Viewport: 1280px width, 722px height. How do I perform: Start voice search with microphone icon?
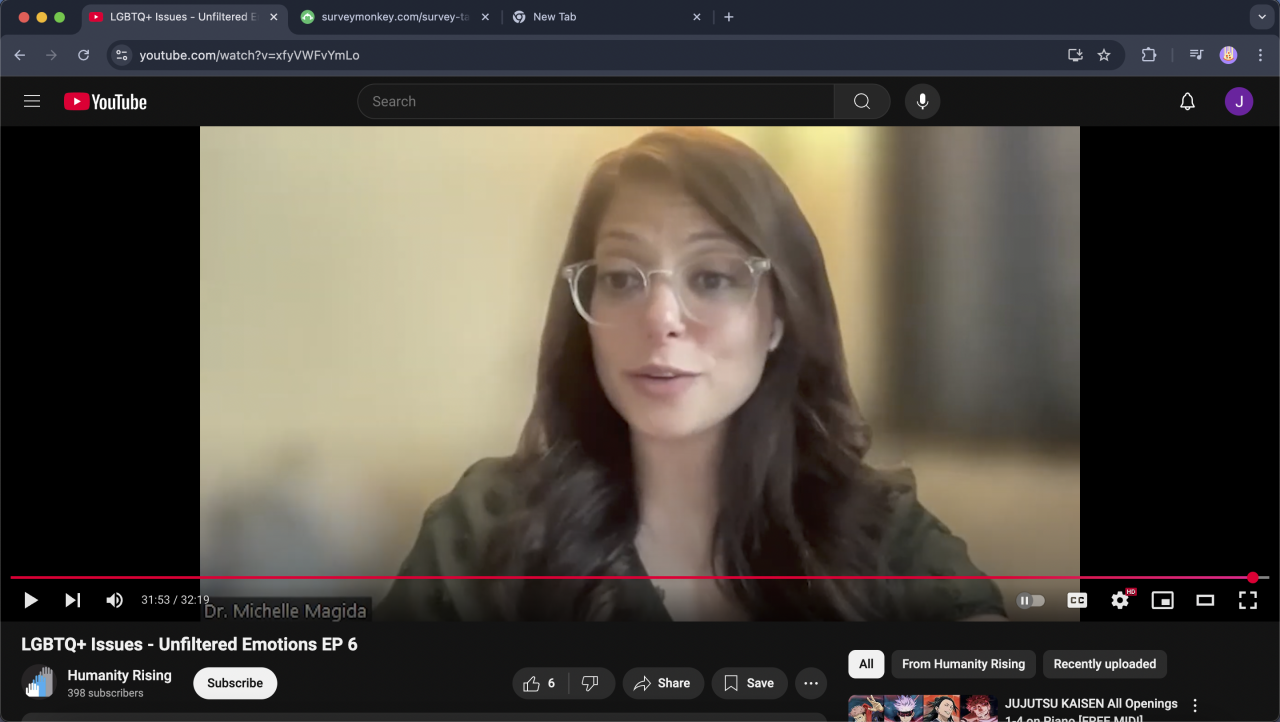click(922, 101)
